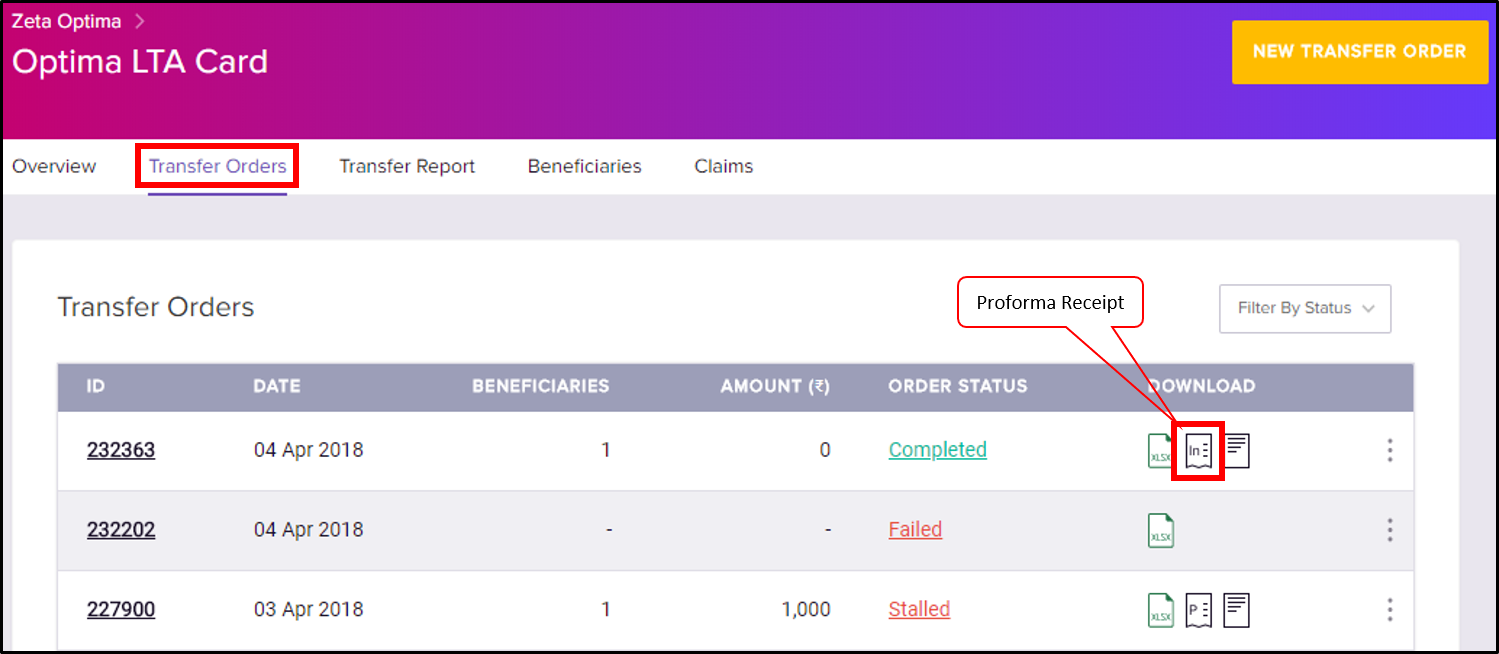The width and height of the screenshot is (1499, 654).
Task: Click the New Transfer Order button
Action: 1359,51
